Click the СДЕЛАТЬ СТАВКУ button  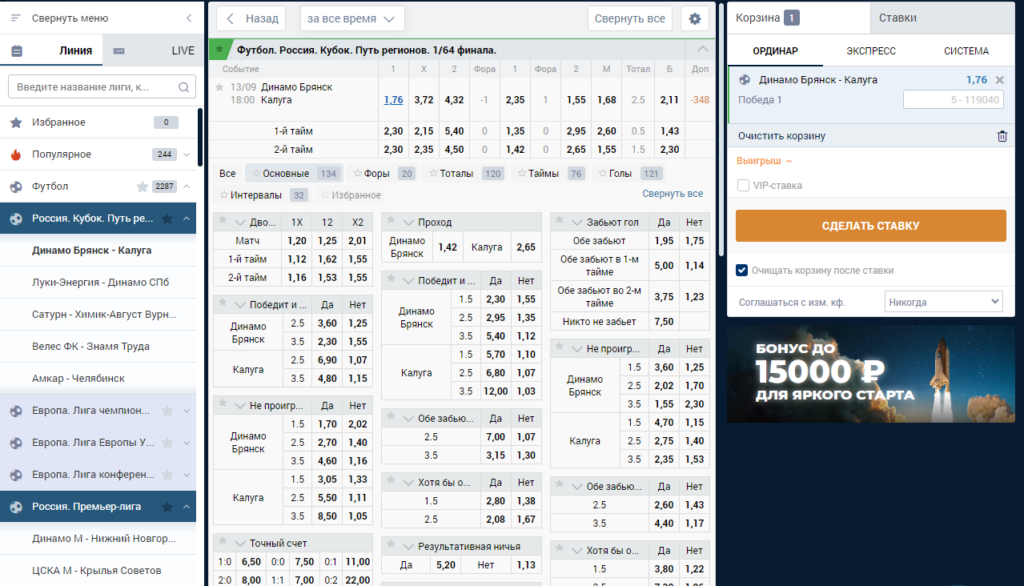pos(871,225)
